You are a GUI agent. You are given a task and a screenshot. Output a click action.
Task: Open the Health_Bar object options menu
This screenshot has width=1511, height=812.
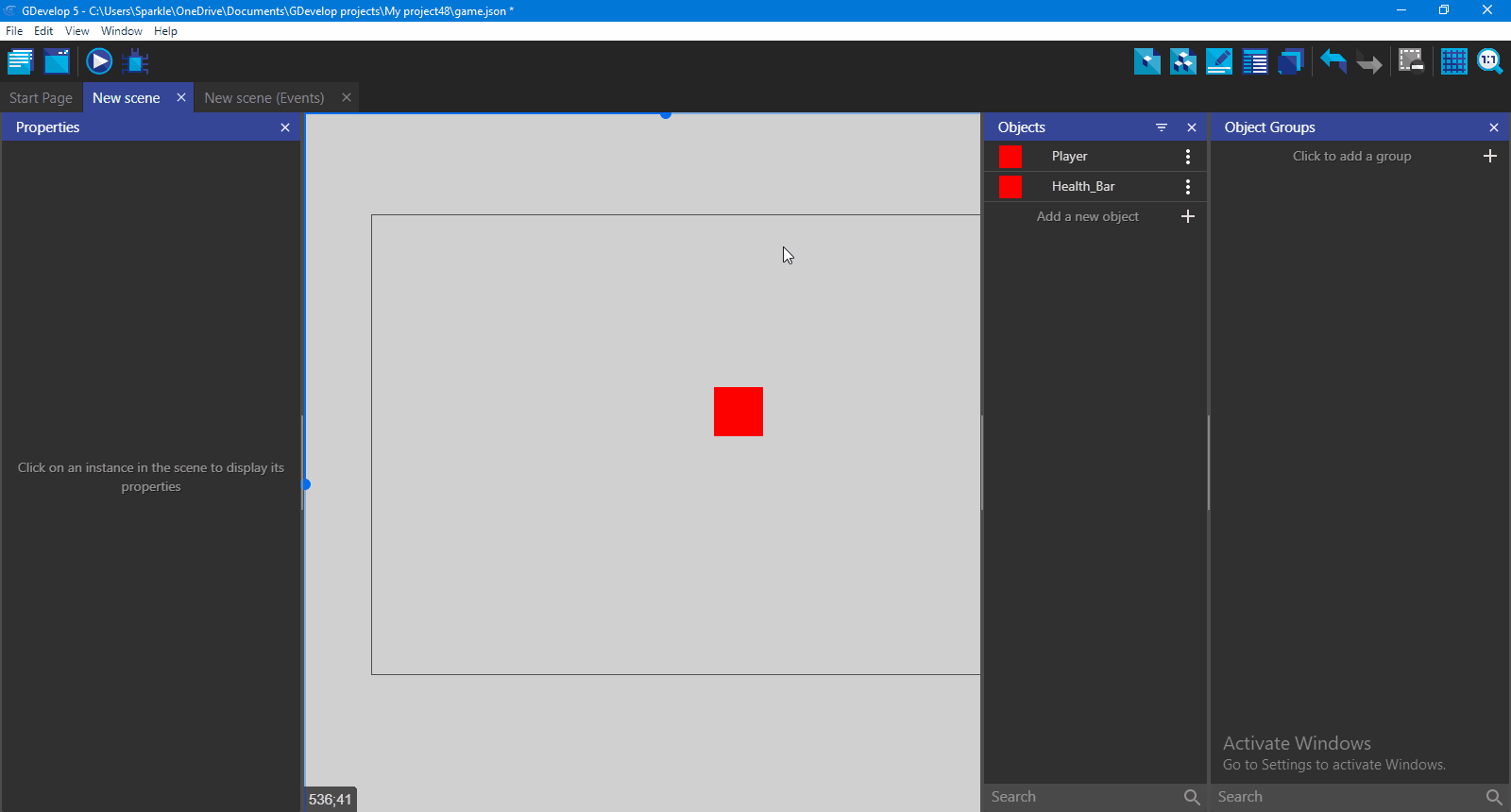[1188, 187]
